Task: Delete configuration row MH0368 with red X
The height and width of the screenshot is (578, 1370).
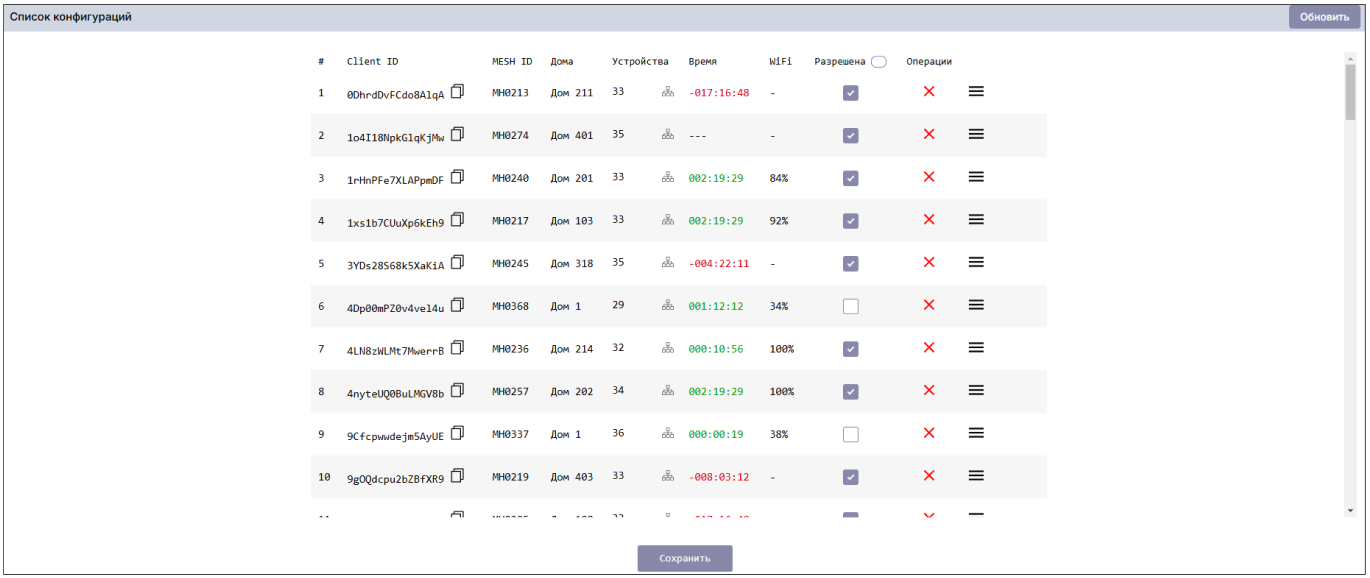Action: (x=929, y=305)
